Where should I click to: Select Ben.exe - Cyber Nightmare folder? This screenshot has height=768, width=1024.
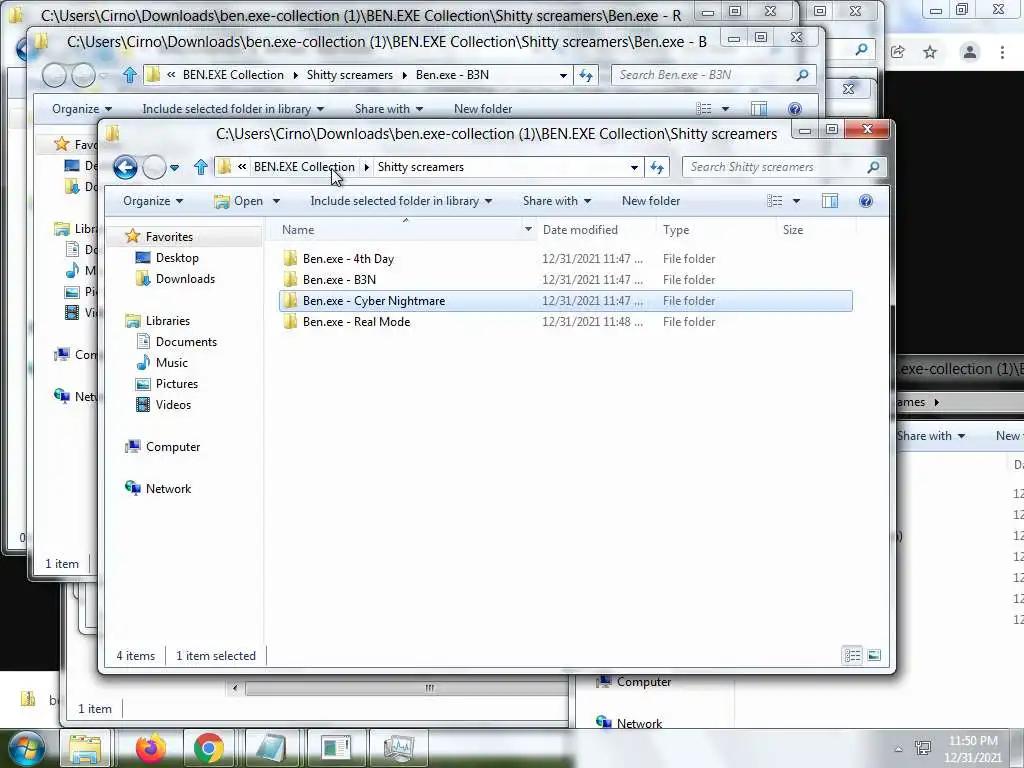(566, 301)
